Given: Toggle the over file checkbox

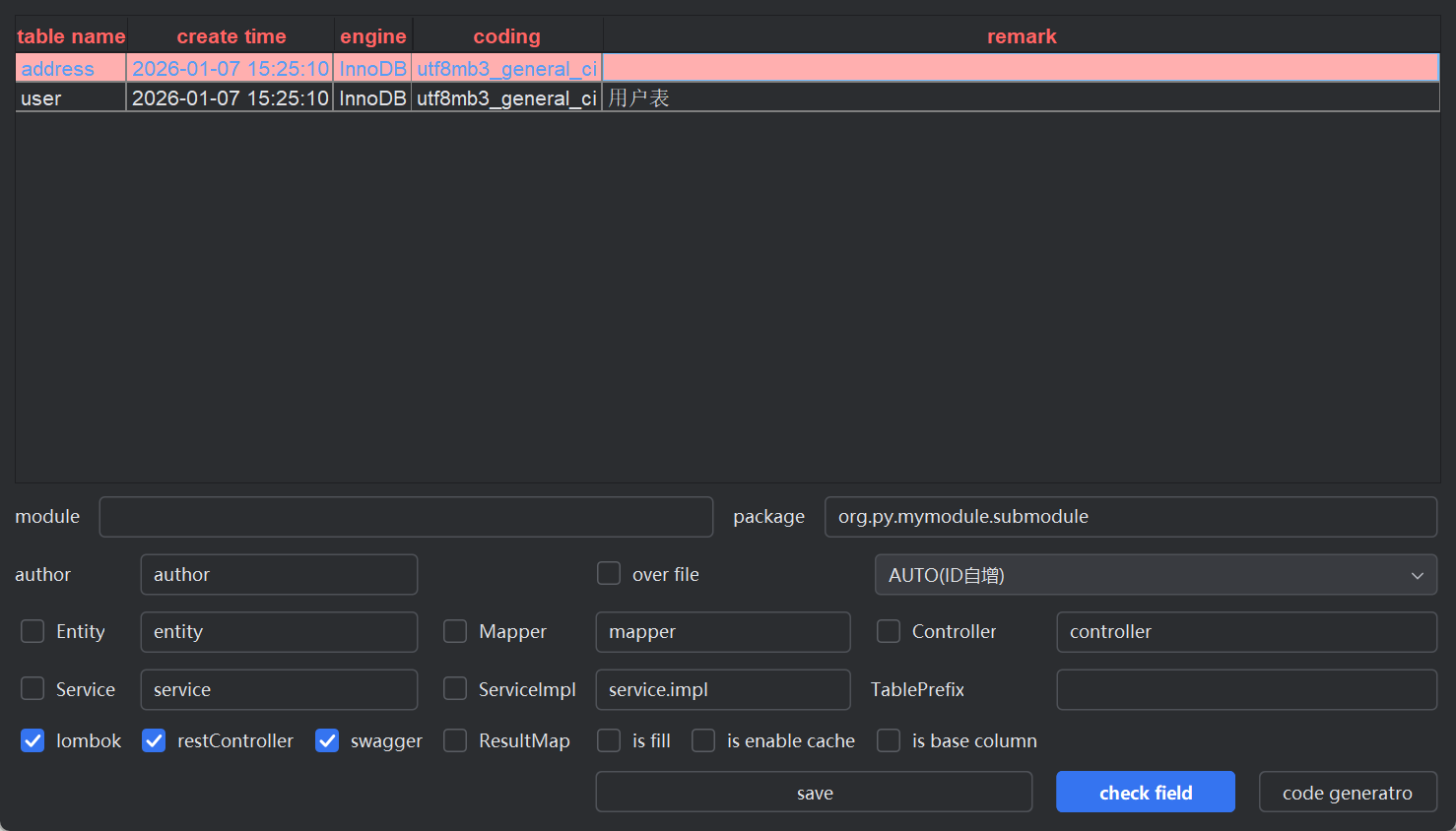Looking at the screenshot, I should pos(609,574).
